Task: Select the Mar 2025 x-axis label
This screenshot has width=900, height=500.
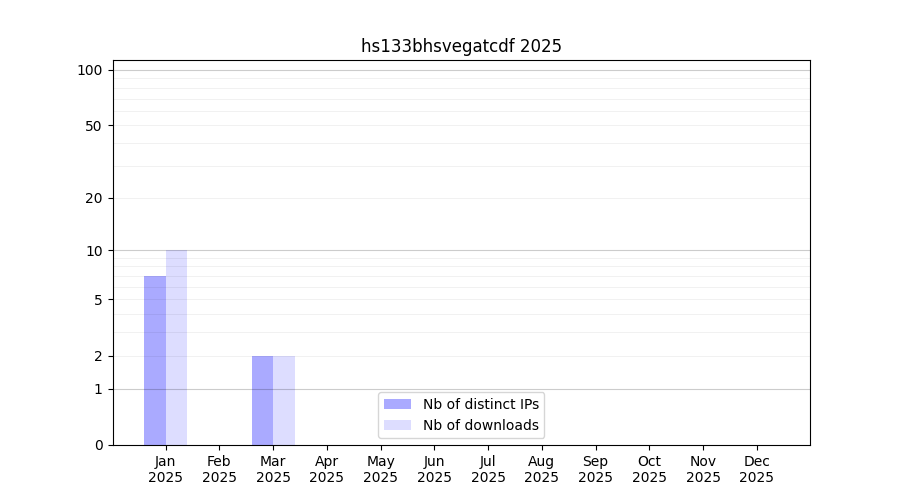Action: (273, 469)
